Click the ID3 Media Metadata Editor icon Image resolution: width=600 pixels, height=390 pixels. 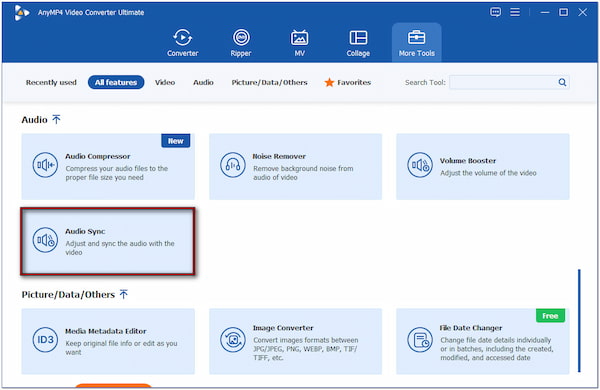[45, 339]
